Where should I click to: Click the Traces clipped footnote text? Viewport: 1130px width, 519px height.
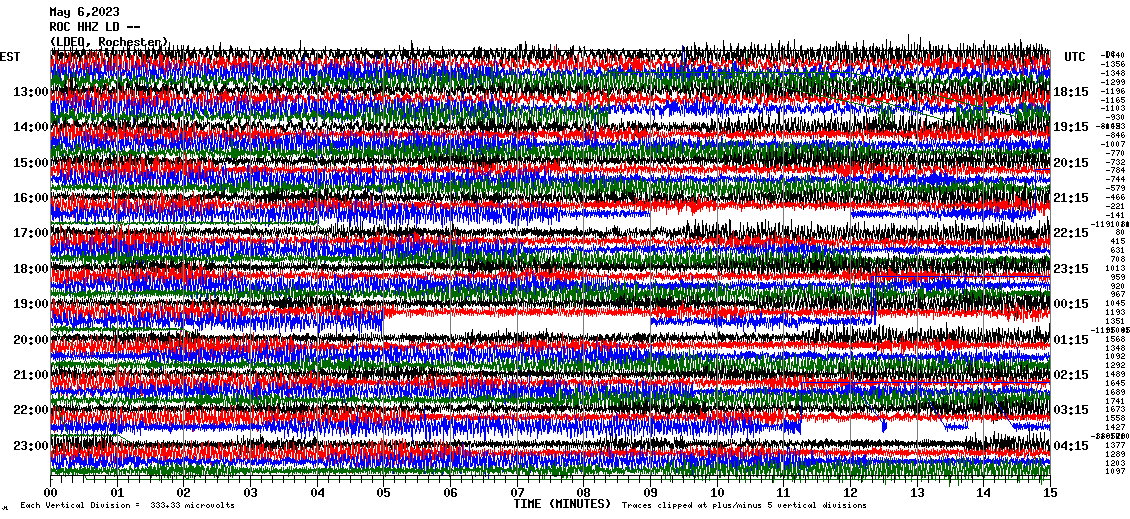coord(744,506)
